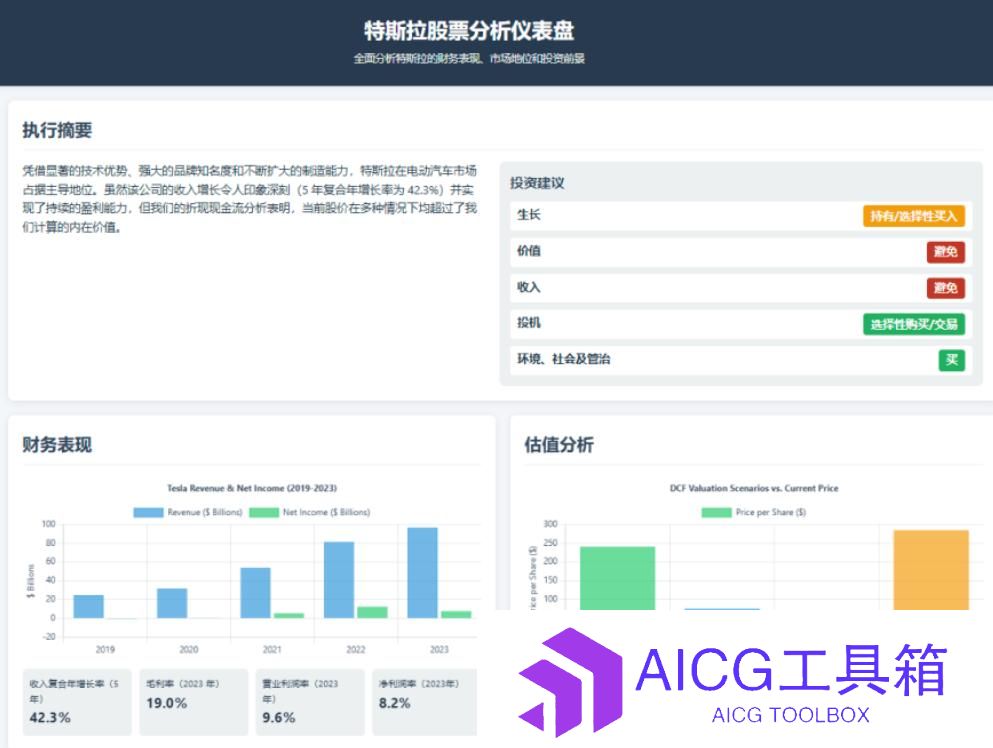The height and width of the screenshot is (748, 993).
Task: Click the 2023 green net income bar
Action: click(456, 614)
